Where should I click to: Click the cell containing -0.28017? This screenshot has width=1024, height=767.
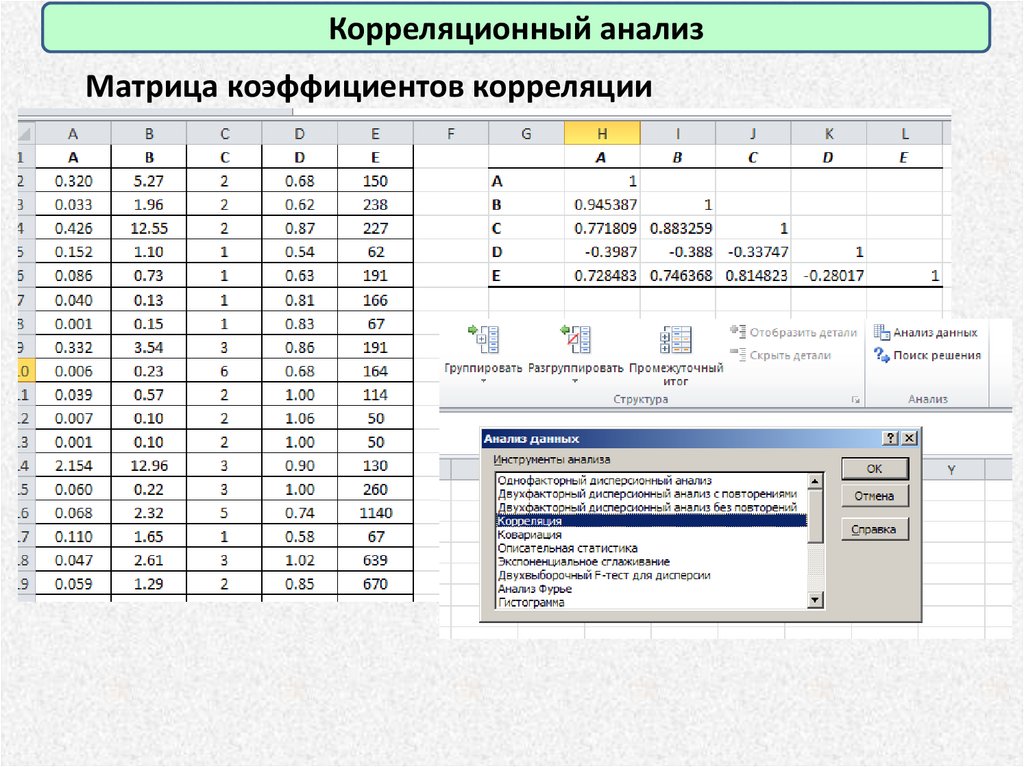[829, 276]
